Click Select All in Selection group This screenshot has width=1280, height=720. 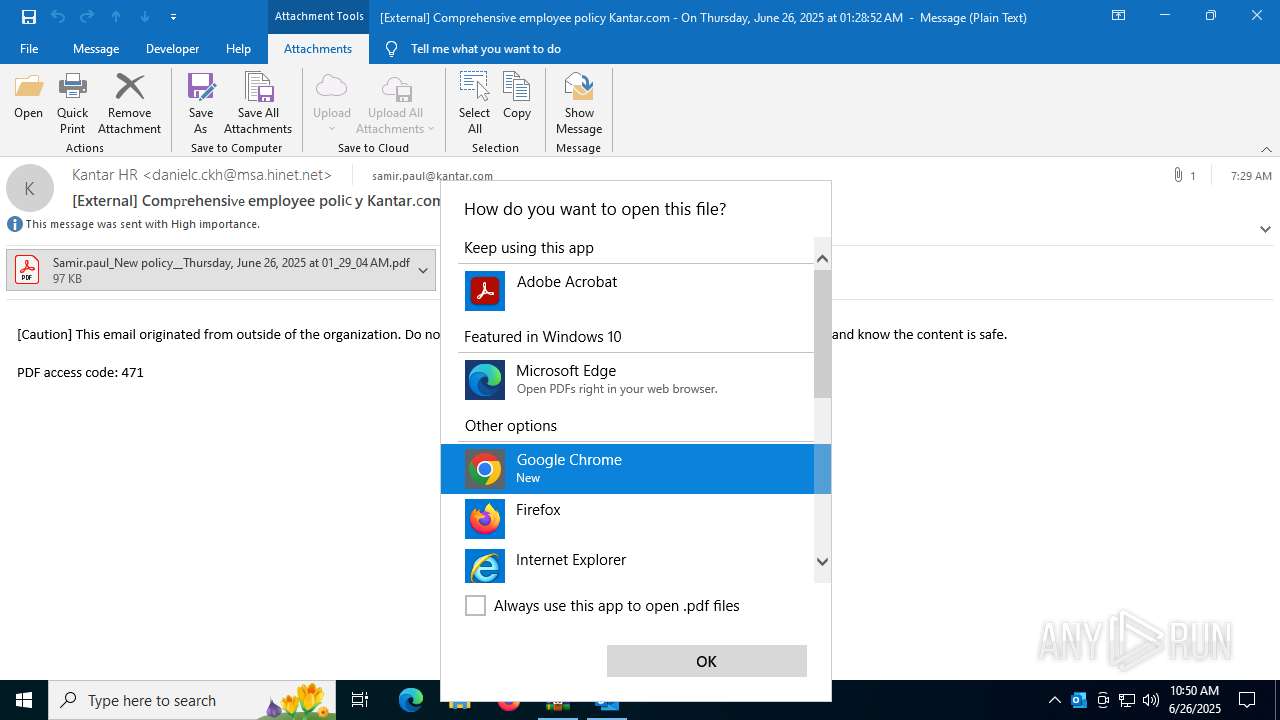474,103
